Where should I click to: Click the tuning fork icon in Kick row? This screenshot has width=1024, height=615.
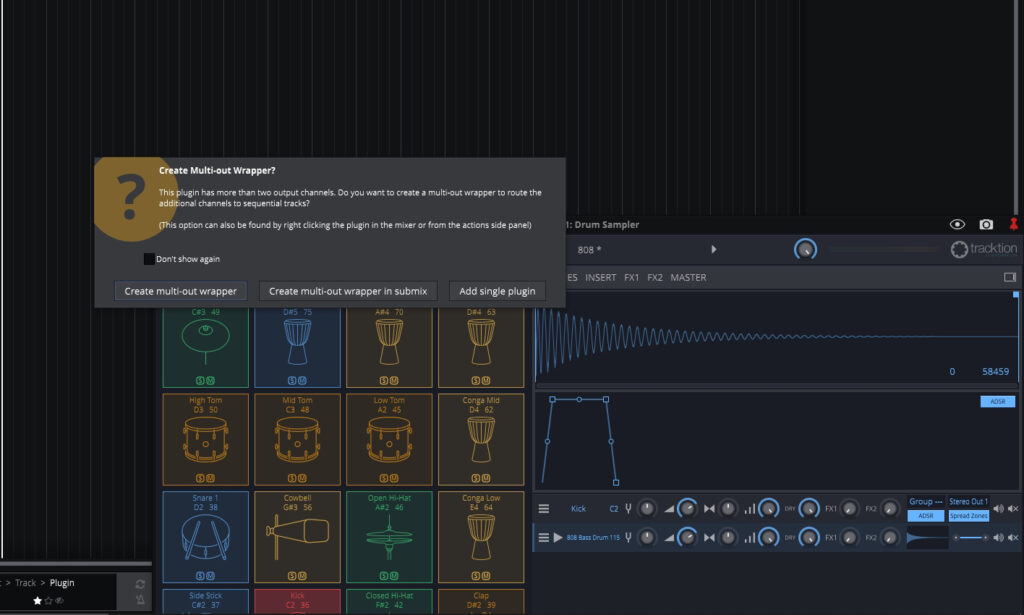click(628, 509)
